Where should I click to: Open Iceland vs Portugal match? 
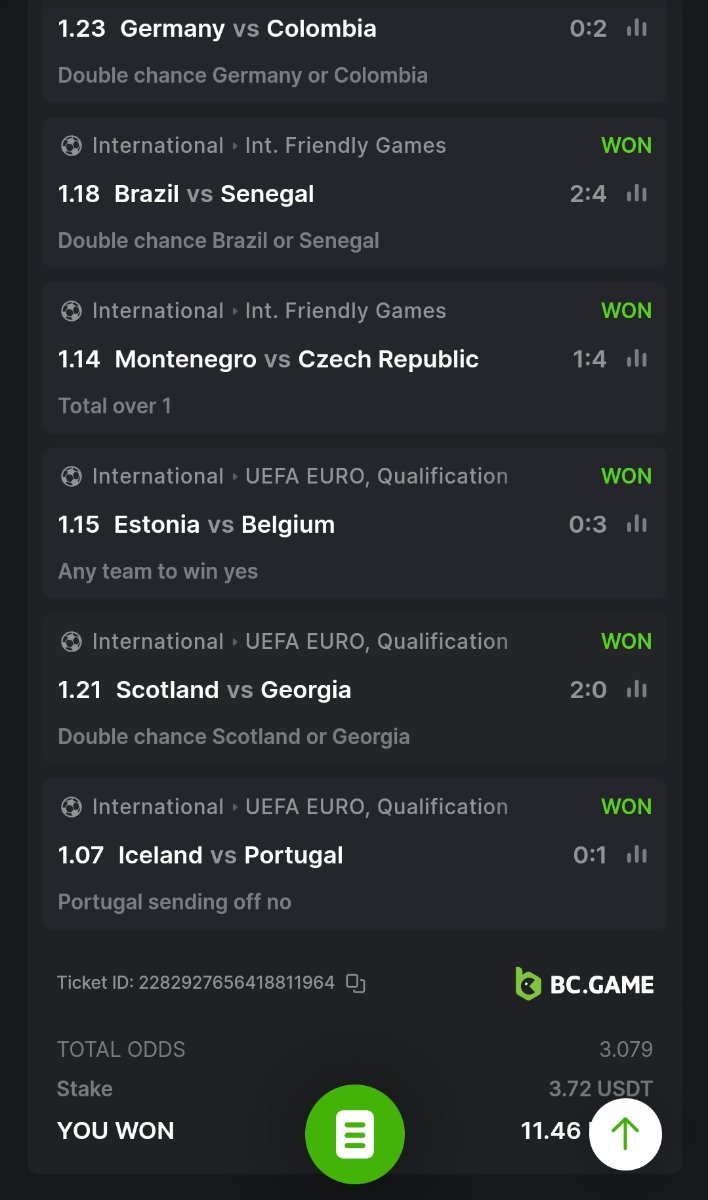[230, 855]
